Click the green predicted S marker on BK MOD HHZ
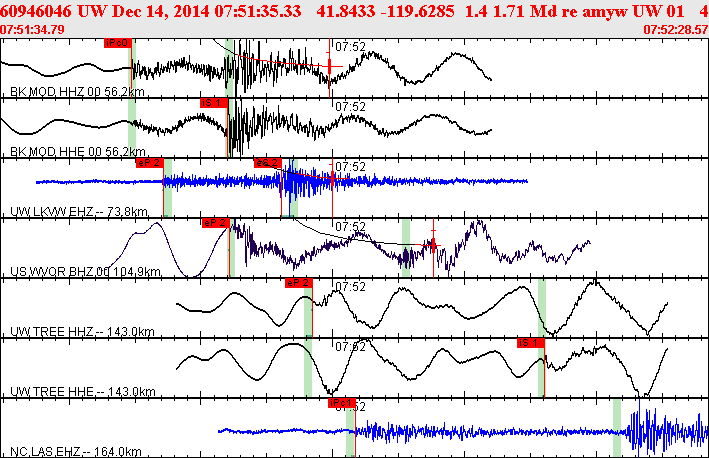The width and height of the screenshot is (709, 458). pyautogui.click(x=229, y=68)
